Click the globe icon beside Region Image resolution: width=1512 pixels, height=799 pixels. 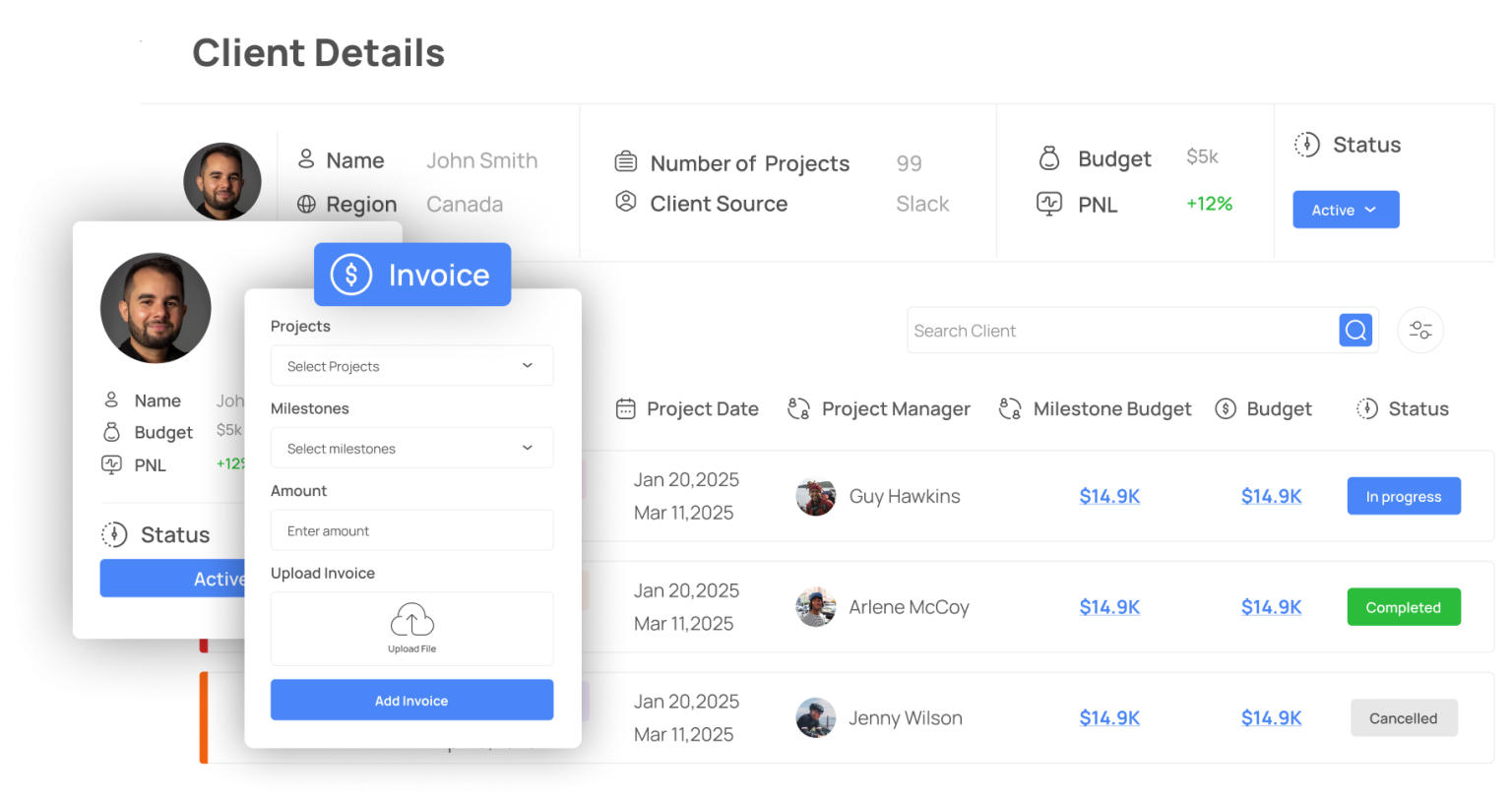pyautogui.click(x=306, y=205)
